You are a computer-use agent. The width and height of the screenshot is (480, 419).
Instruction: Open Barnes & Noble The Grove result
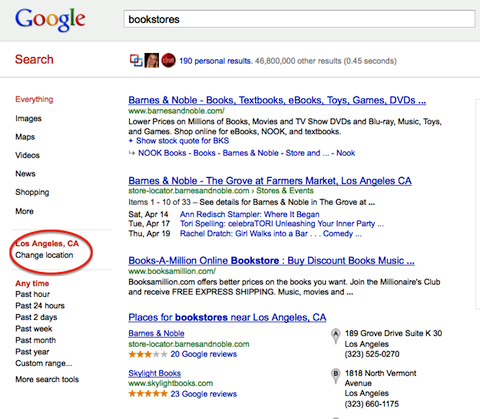(x=270, y=181)
